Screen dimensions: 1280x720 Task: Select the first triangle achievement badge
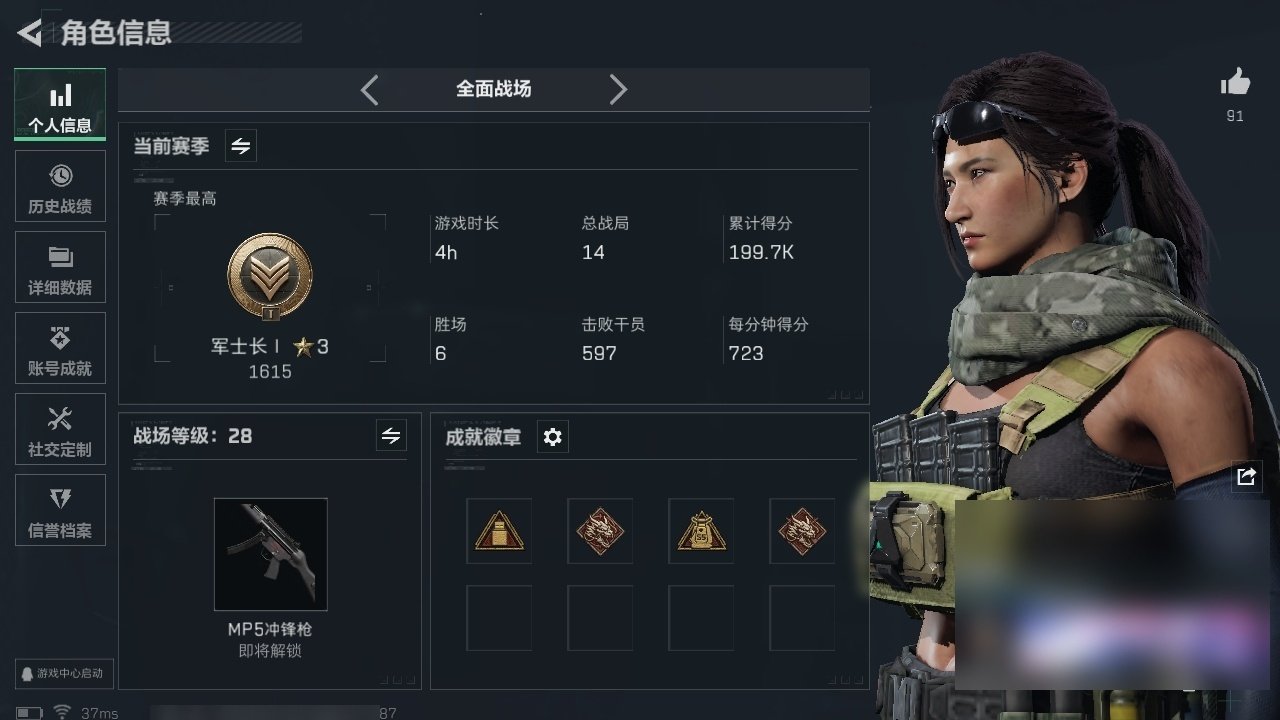coord(499,531)
